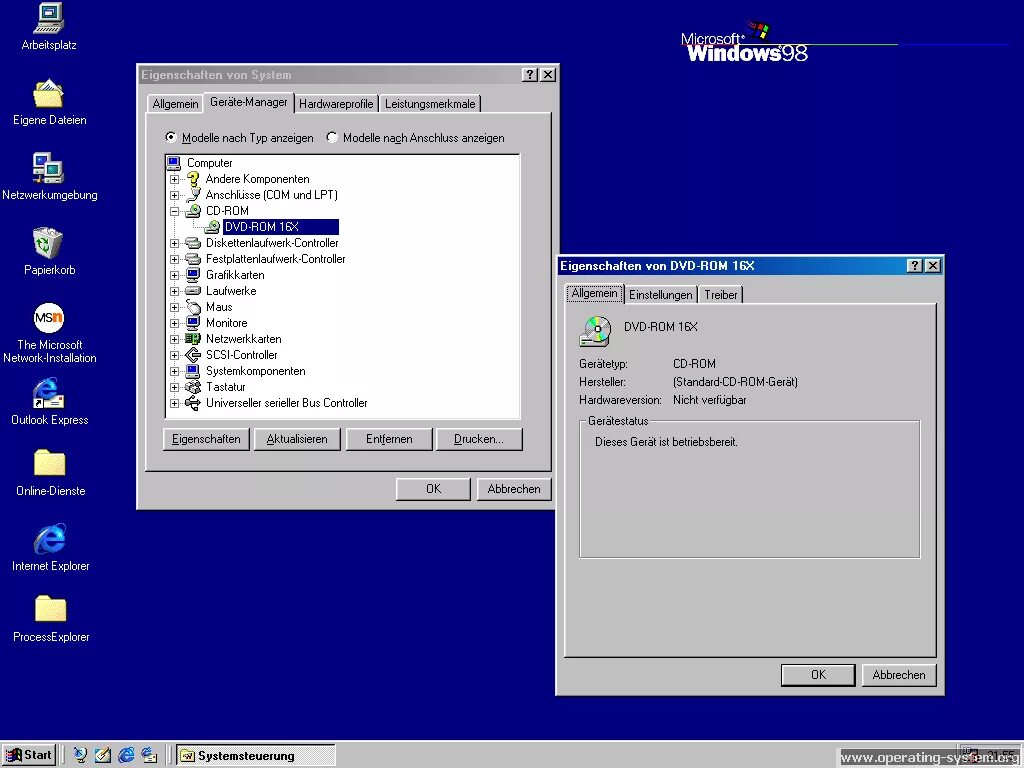Click Abbrechen in System properties dialog

coord(514,488)
